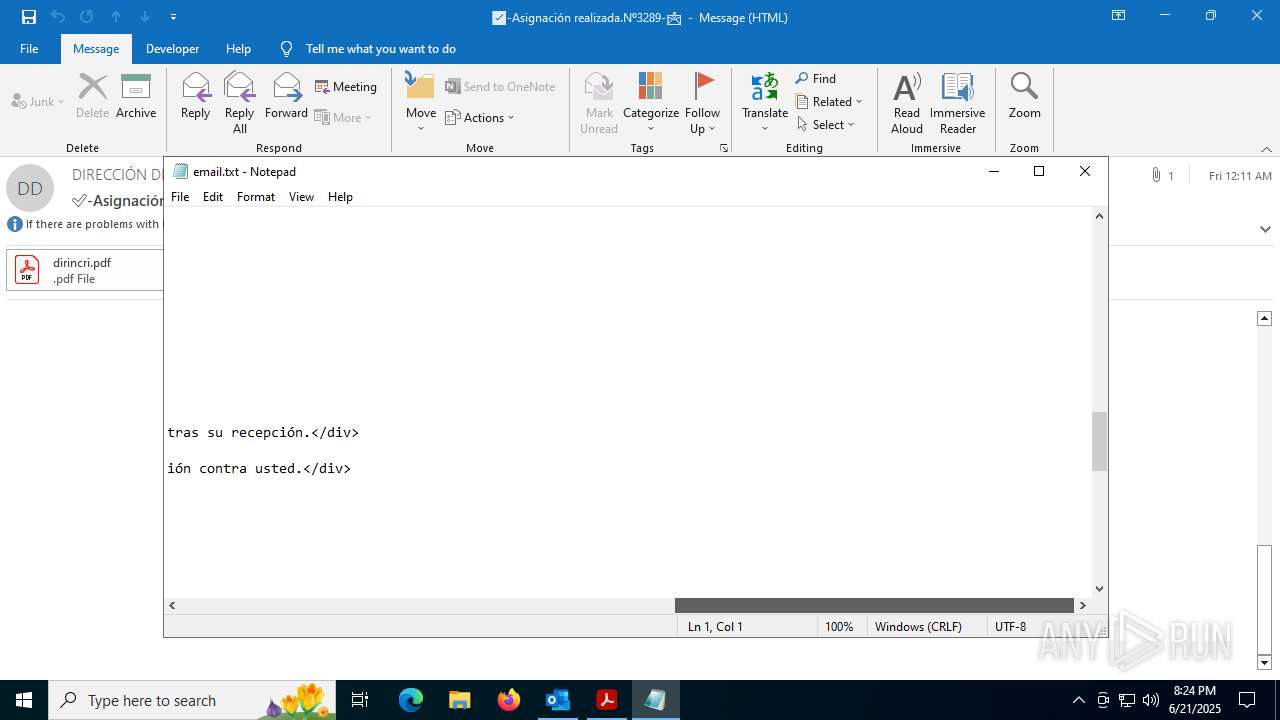This screenshot has width=1280, height=720.
Task: Open File Explorer from the taskbar
Action: (459, 700)
